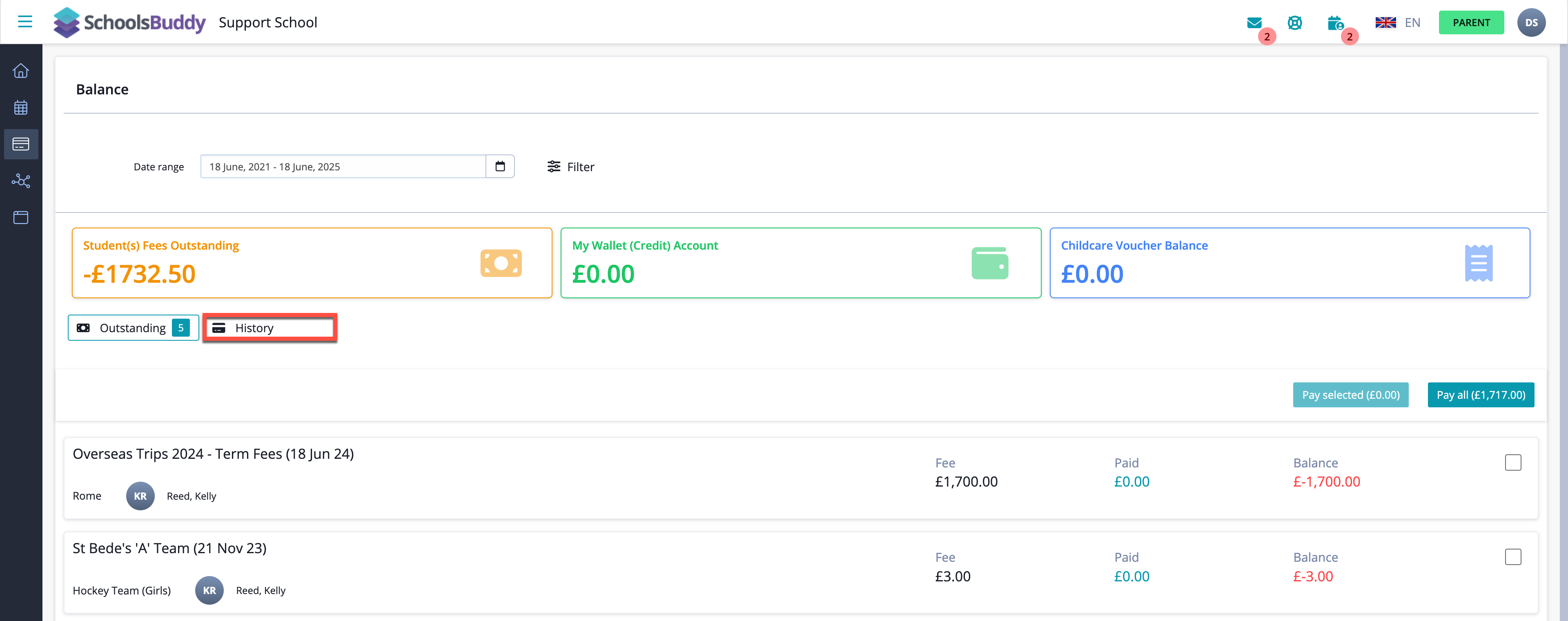The image size is (1568, 621).
Task: Click the green wallet icon
Action: coord(990,263)
